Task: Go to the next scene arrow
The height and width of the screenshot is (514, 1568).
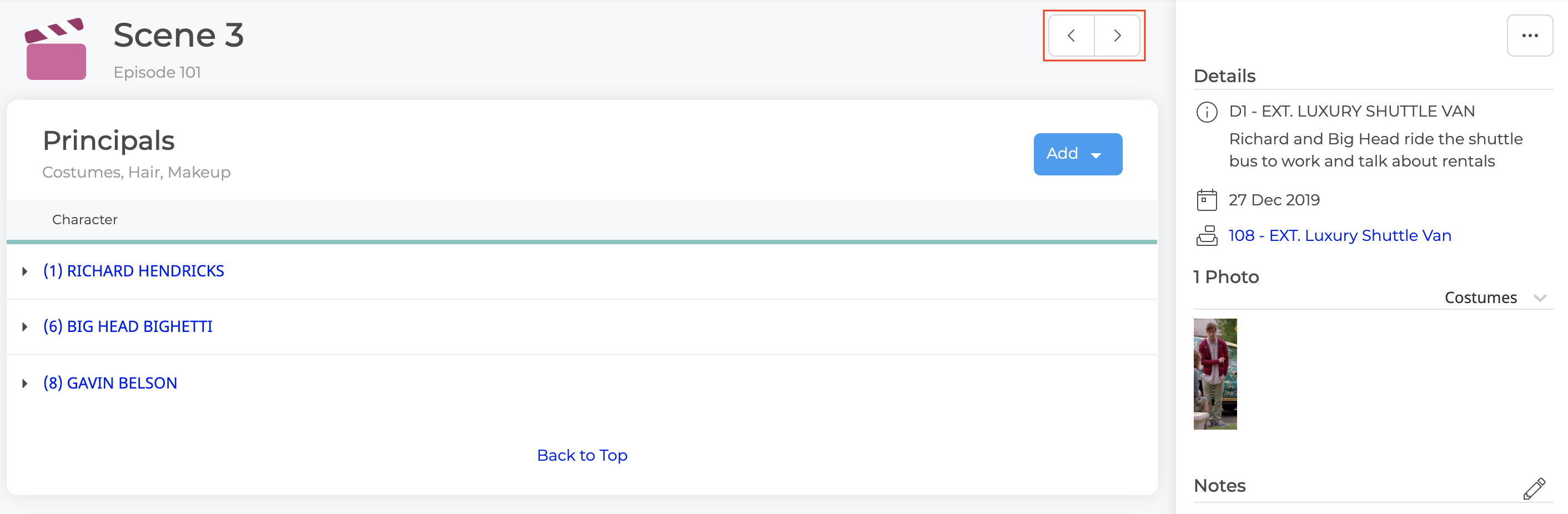Action: point(1117,36)
